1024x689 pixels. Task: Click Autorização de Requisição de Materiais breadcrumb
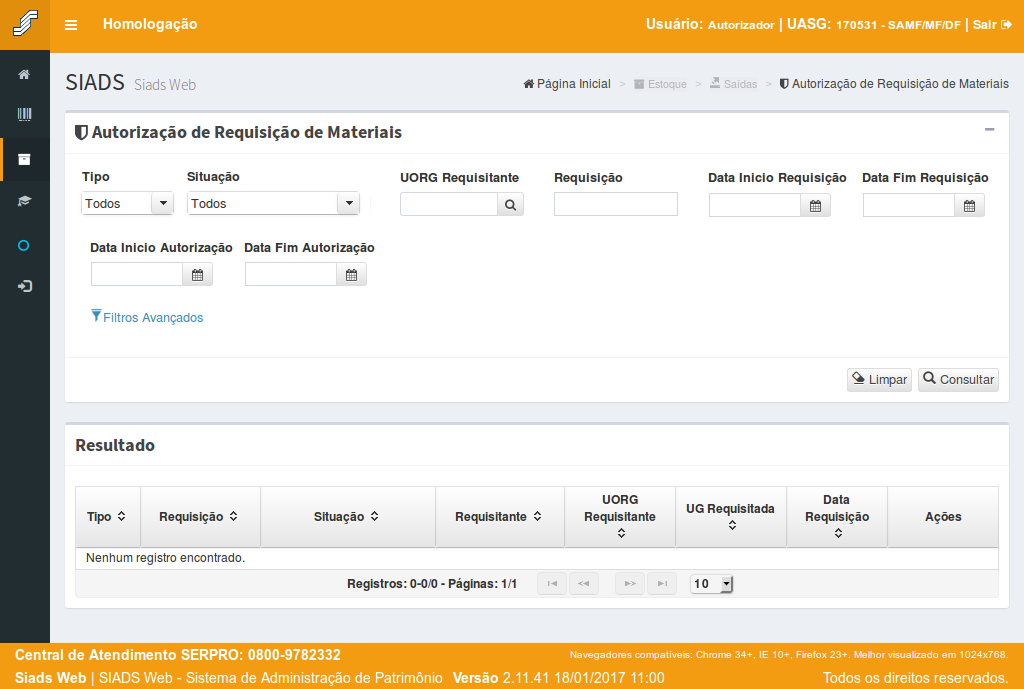pyautogui.click(x=894, y=84)
